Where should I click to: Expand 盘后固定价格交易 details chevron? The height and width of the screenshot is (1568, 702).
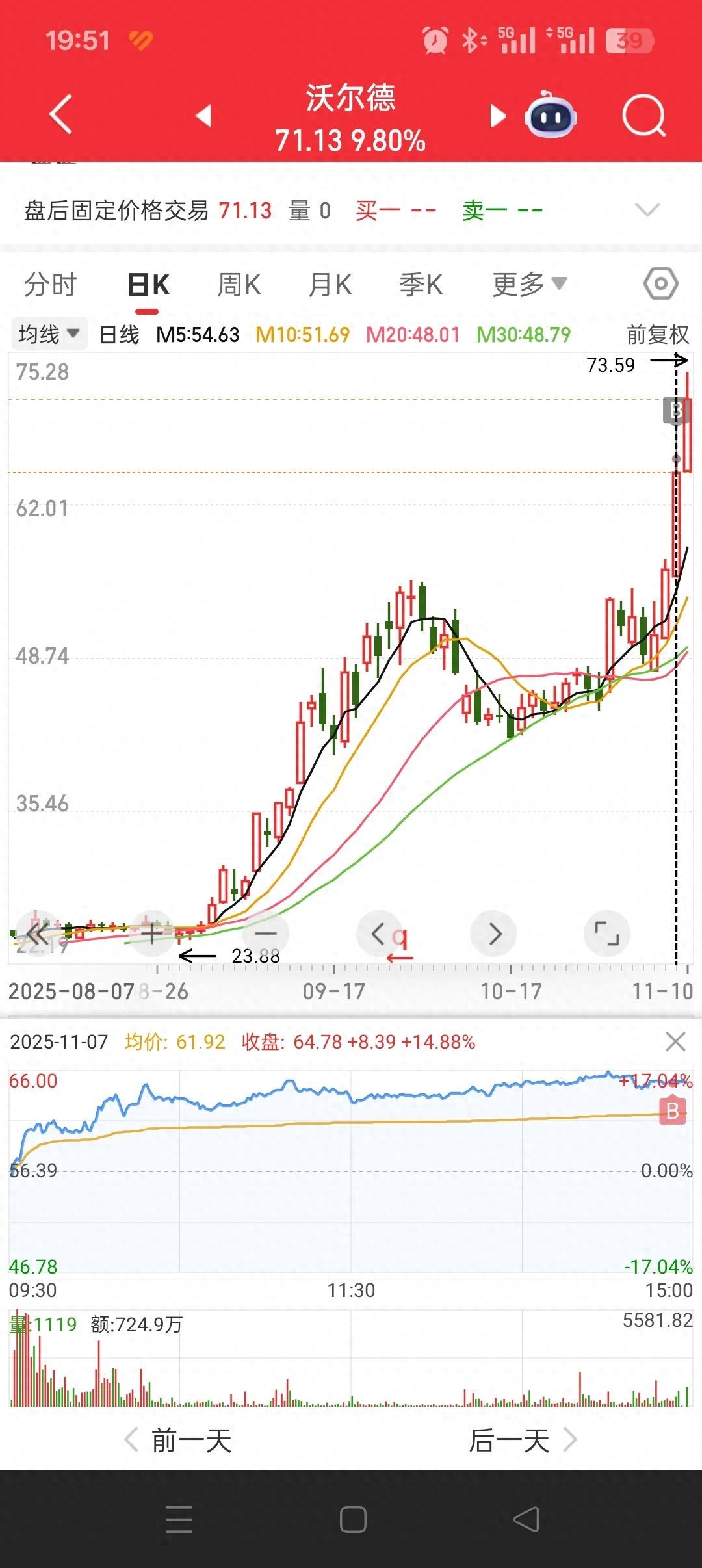tap(647, 210)
